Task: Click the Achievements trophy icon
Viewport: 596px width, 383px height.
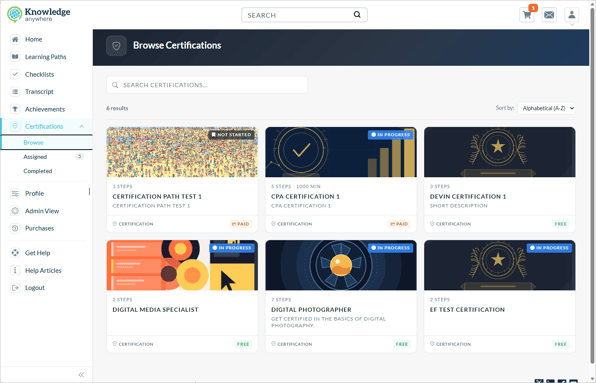Action: tap(15, 109)
